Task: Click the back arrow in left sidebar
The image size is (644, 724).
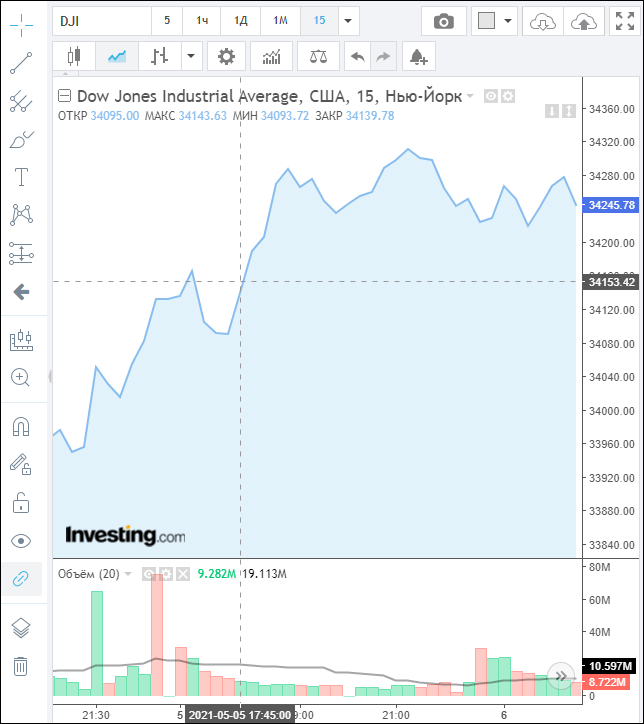Action: pyautogui.click(x=21, y=292)
